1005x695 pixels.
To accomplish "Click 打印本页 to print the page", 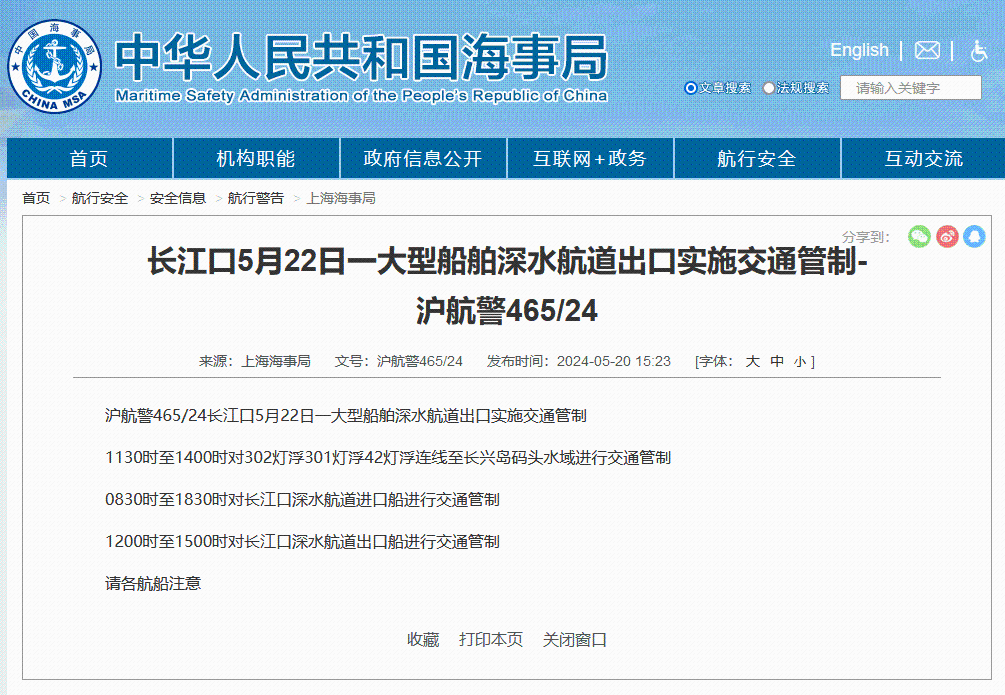I will point(490,639).
